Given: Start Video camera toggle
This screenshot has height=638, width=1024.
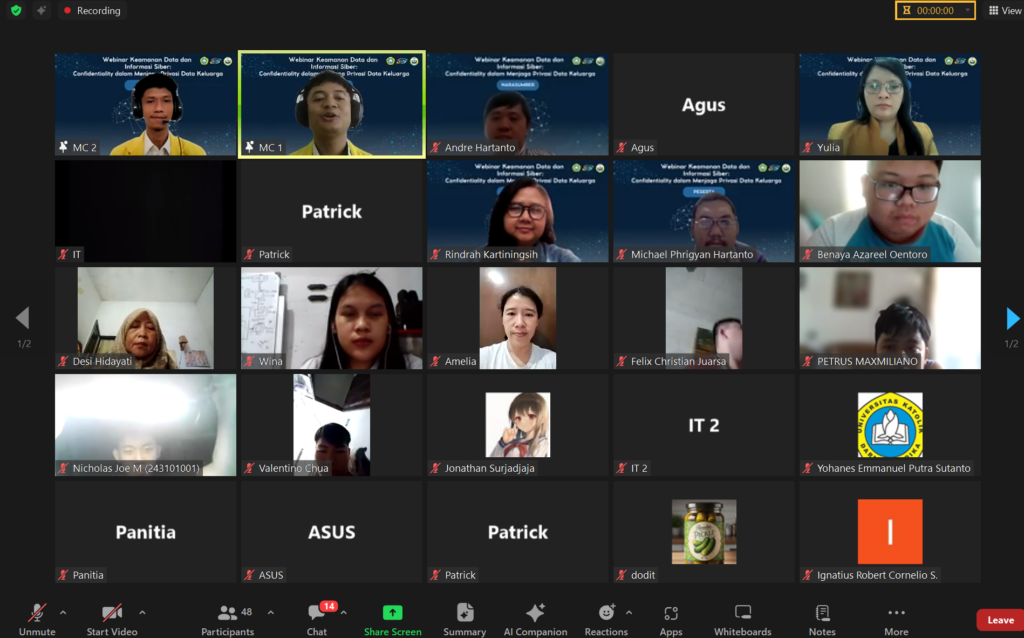Looking at the screenshot, I should tap(111, 613).
